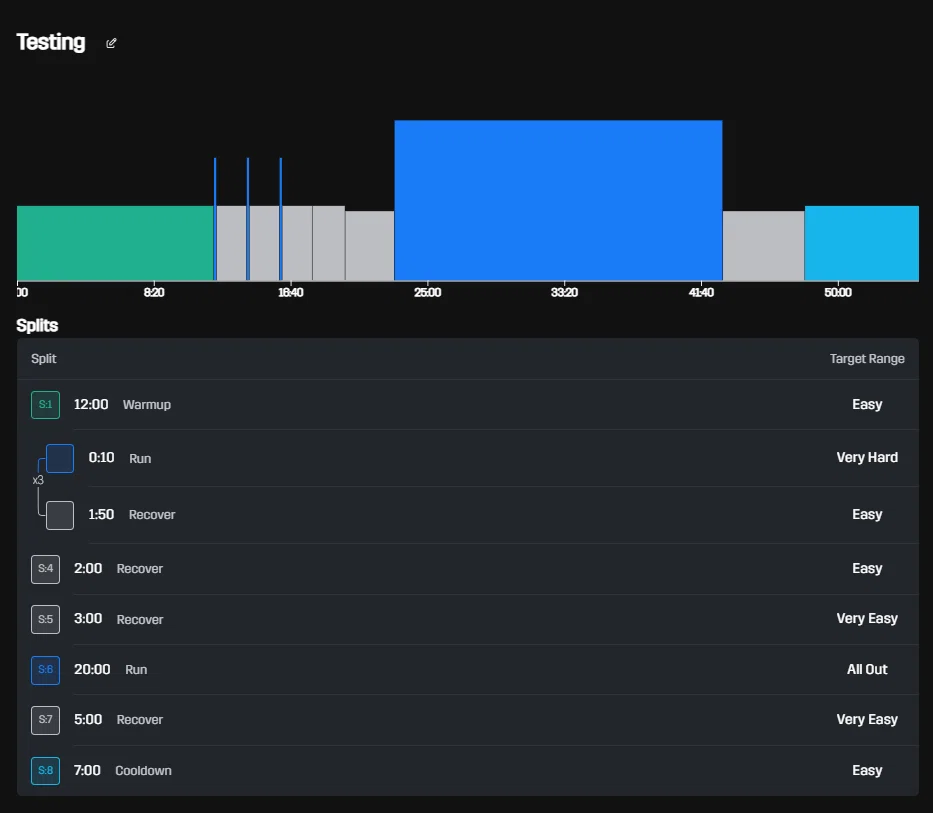This screenshot has height=813, width=933.
Task: Click the All Out target value
Action: tap(867, 670)
